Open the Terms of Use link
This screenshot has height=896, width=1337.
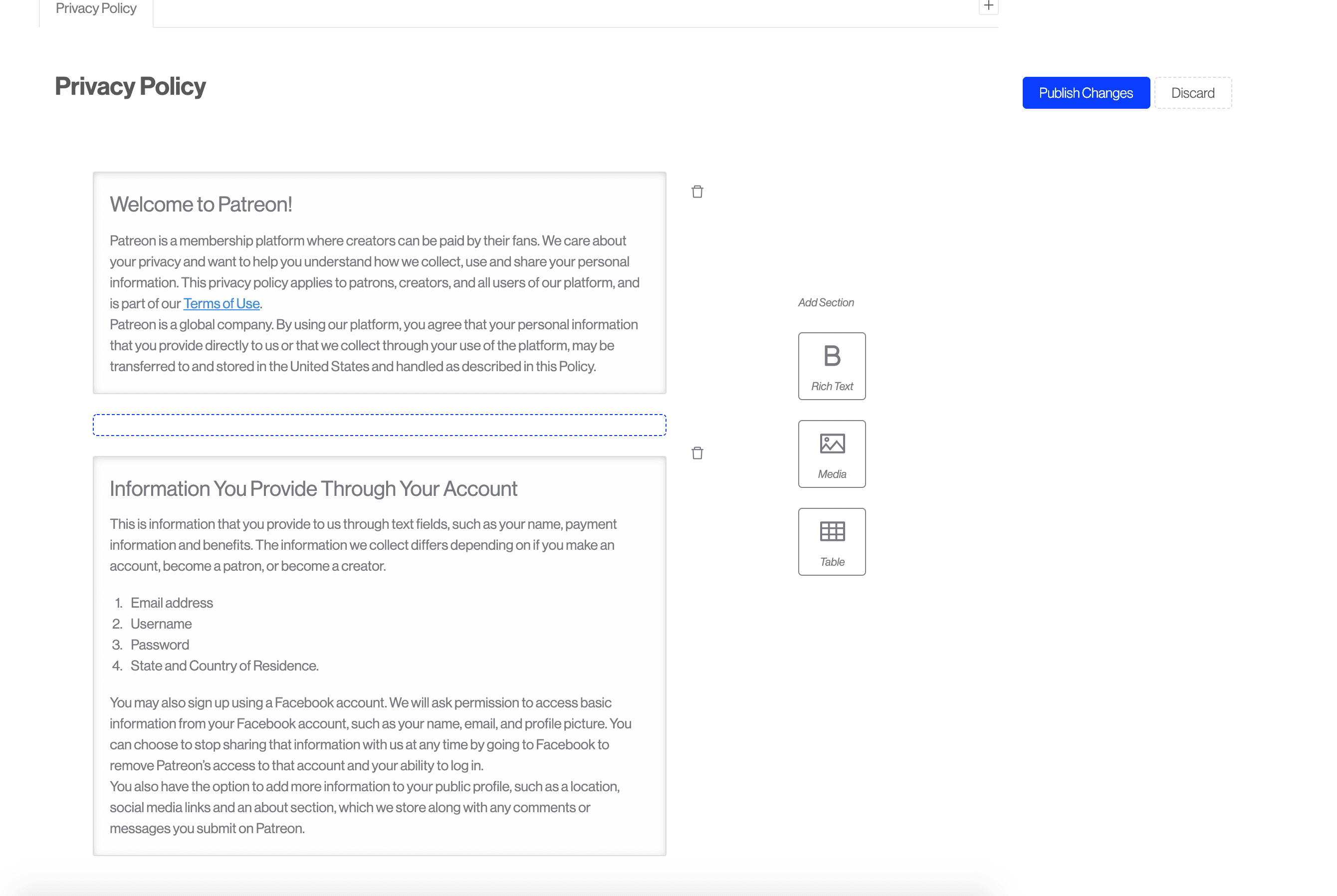pos(221,303)
